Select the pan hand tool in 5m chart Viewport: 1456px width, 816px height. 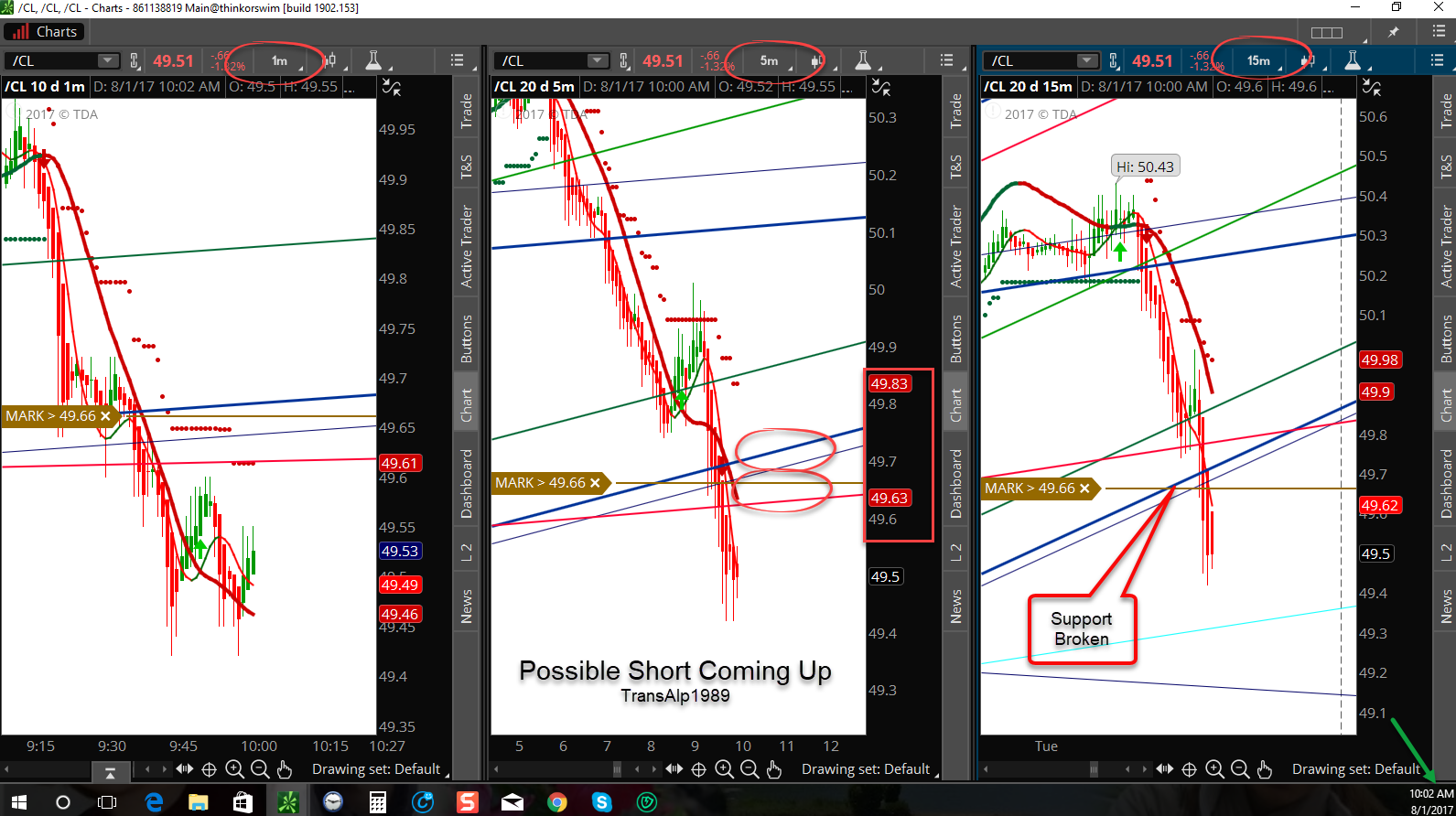point(774,769)
